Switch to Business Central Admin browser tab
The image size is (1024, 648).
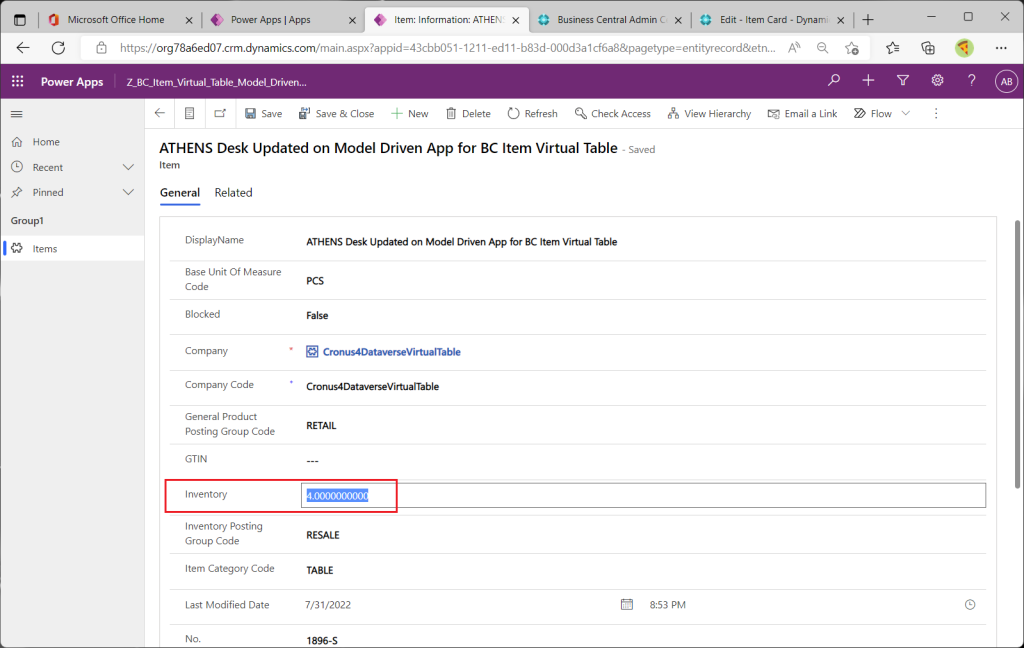611,20
